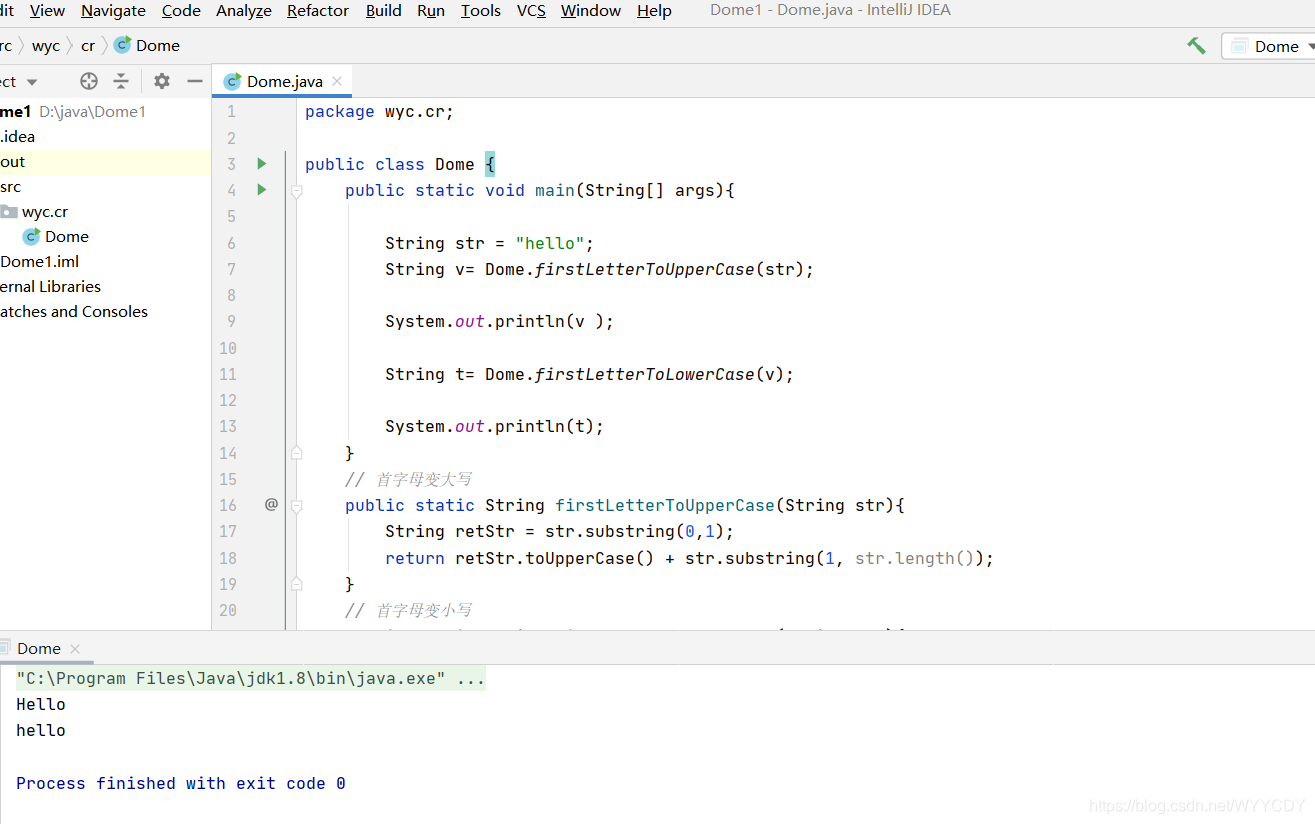
Task: Open the Dome run configuration dropdown
Action: tap(1269, 46)
